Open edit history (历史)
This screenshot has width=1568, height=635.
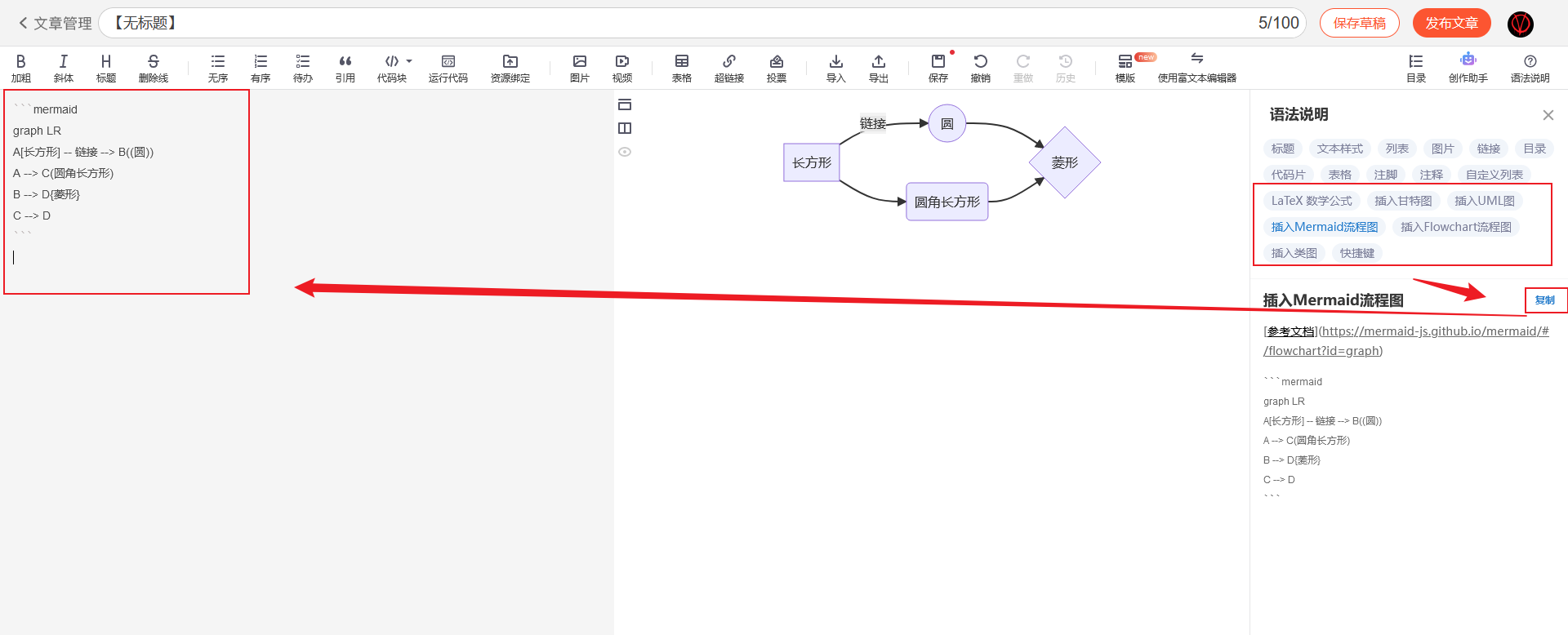(x=1066, y=68)
